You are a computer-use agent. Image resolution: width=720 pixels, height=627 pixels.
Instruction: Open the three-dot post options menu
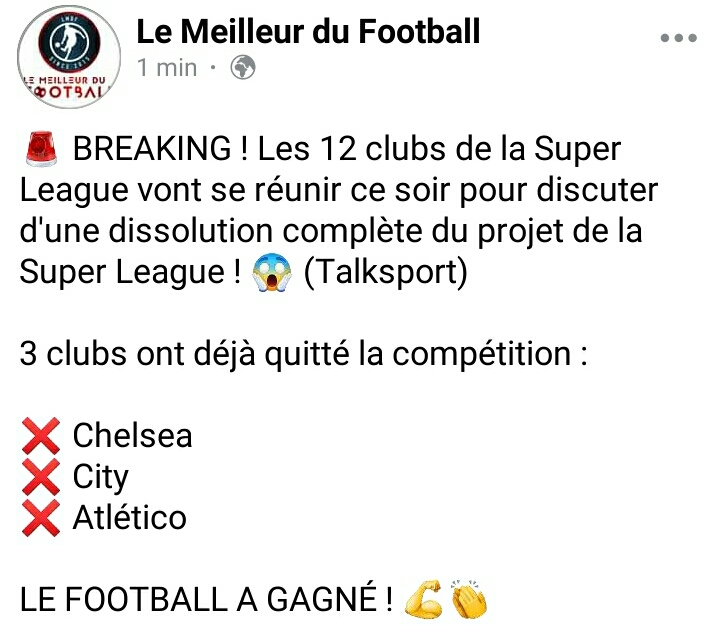[x=679, y=39]
